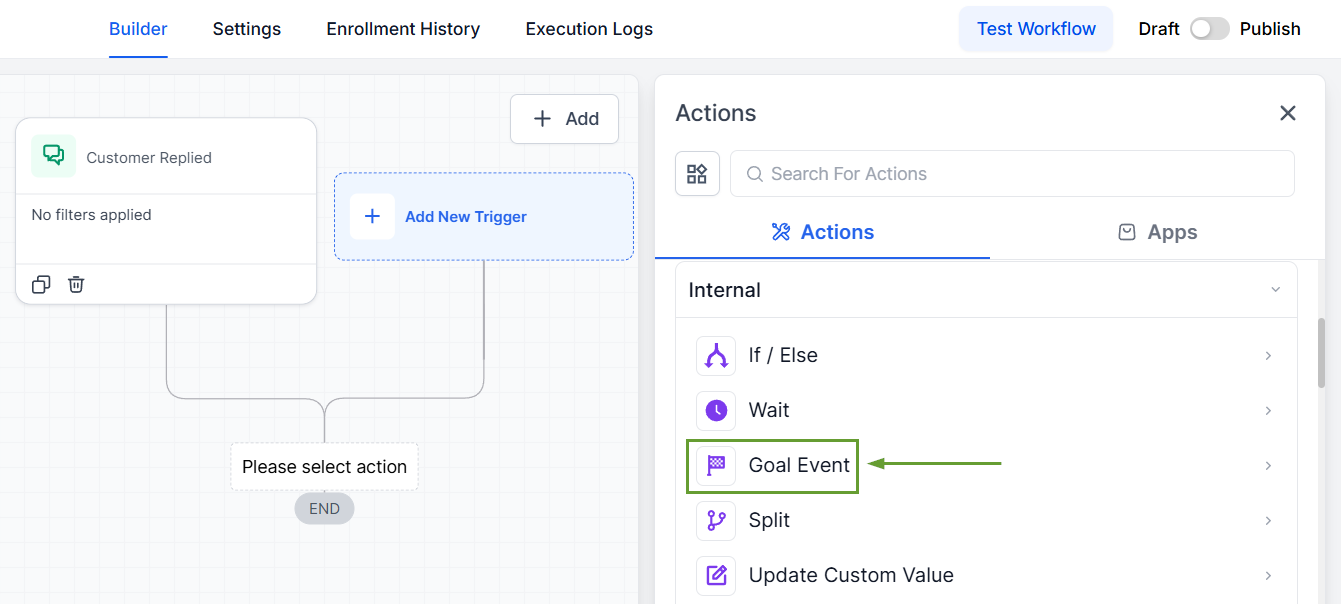Screen dimensions: 1341x604
Task: Click the Update Custom Value icon
Action: click(x=716, y=576)
